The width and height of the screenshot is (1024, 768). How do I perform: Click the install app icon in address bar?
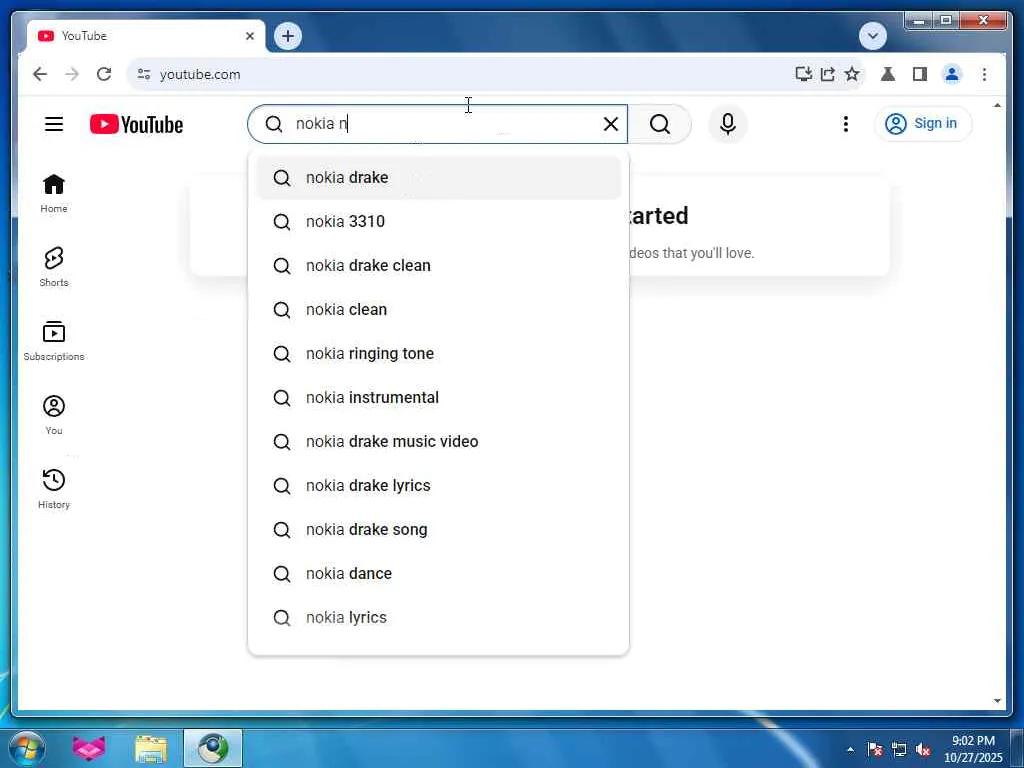[803, 74]
